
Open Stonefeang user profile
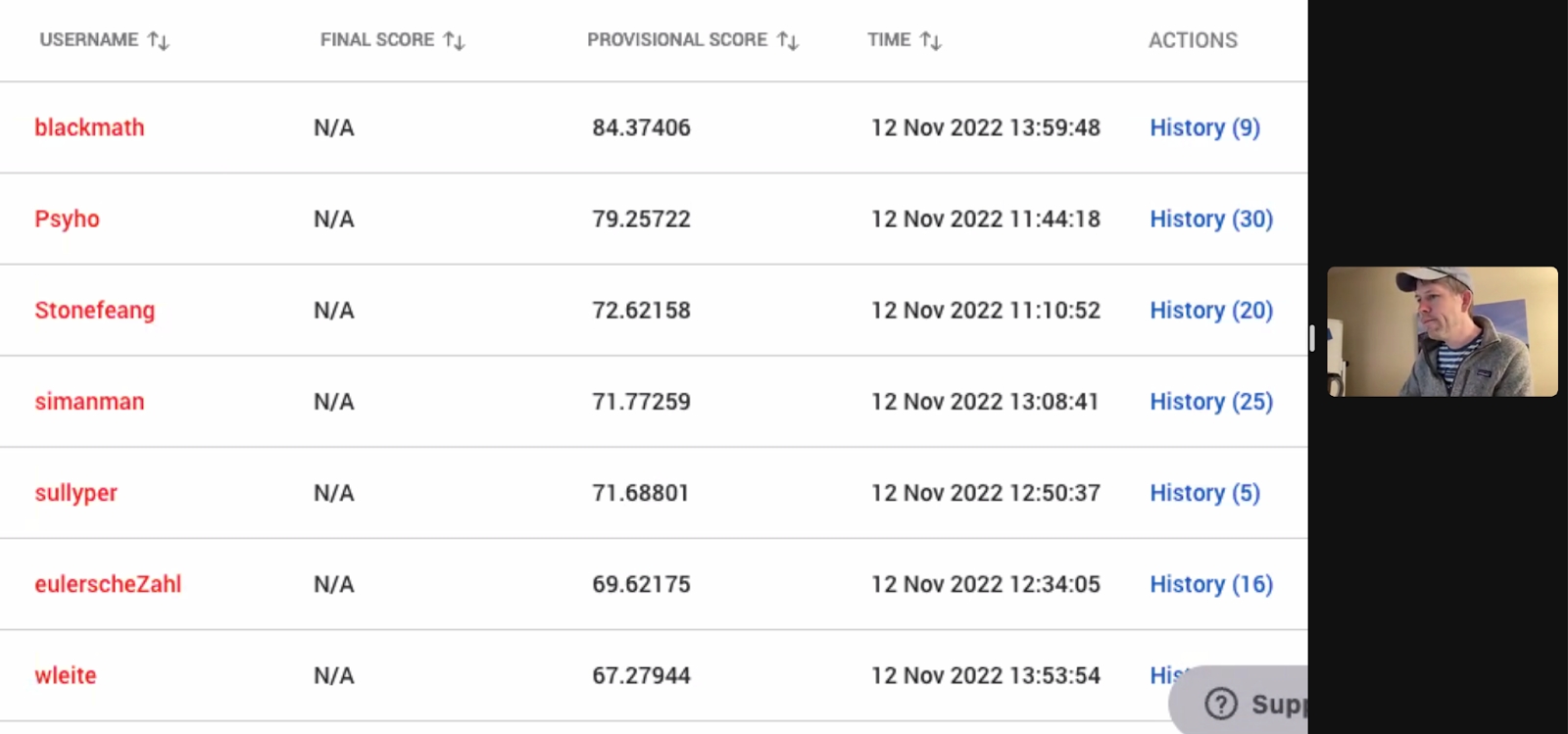click(95, 311)
